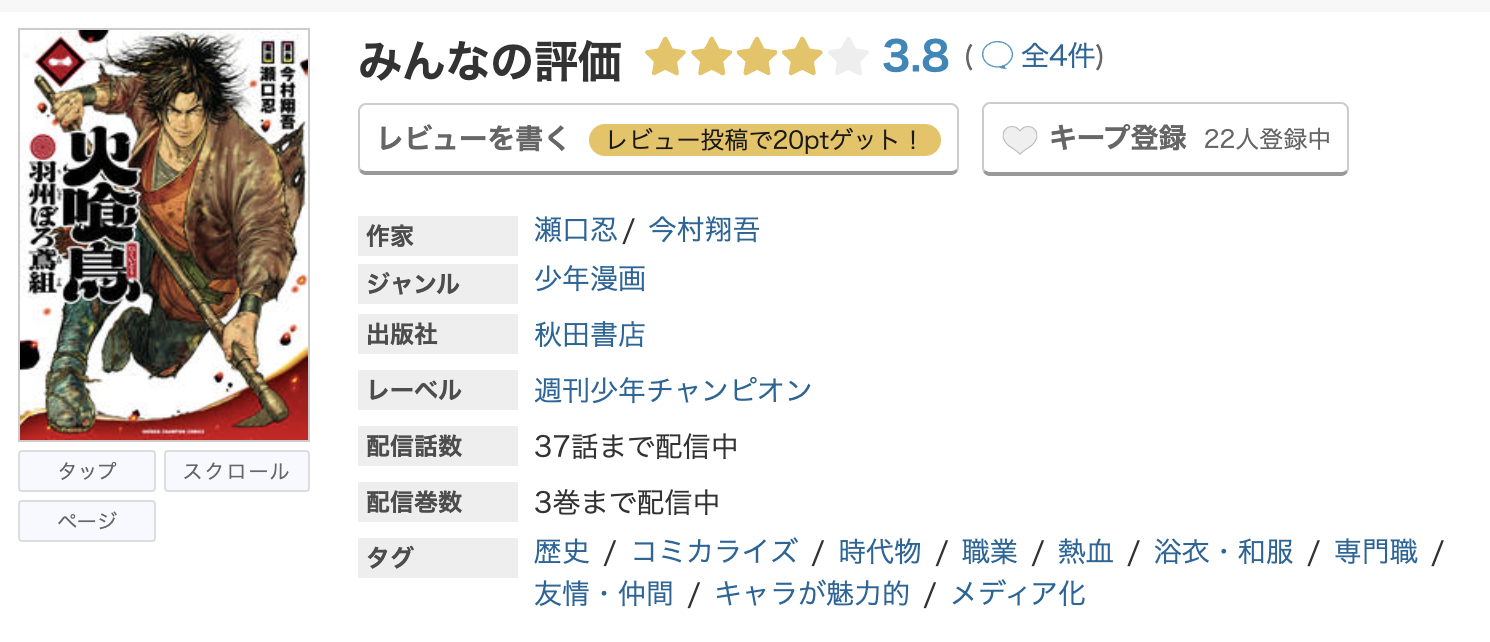Switch to スクロール reading mode
Screen dimensions: 1490x642
tap(237, 470)
